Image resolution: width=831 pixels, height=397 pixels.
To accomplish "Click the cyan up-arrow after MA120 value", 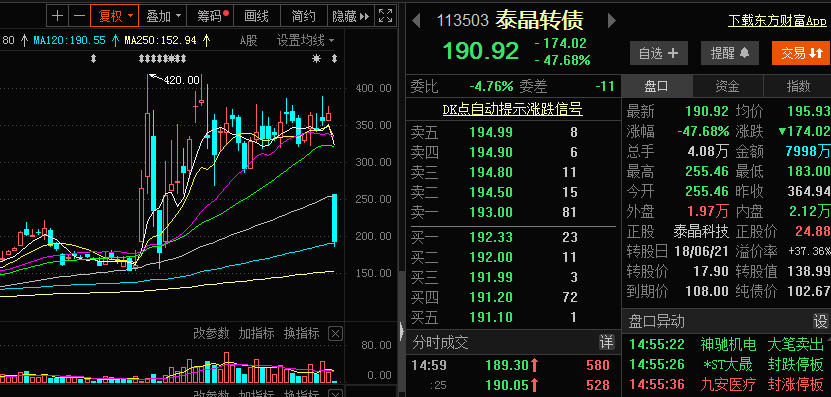I will [x=116, y=40].
